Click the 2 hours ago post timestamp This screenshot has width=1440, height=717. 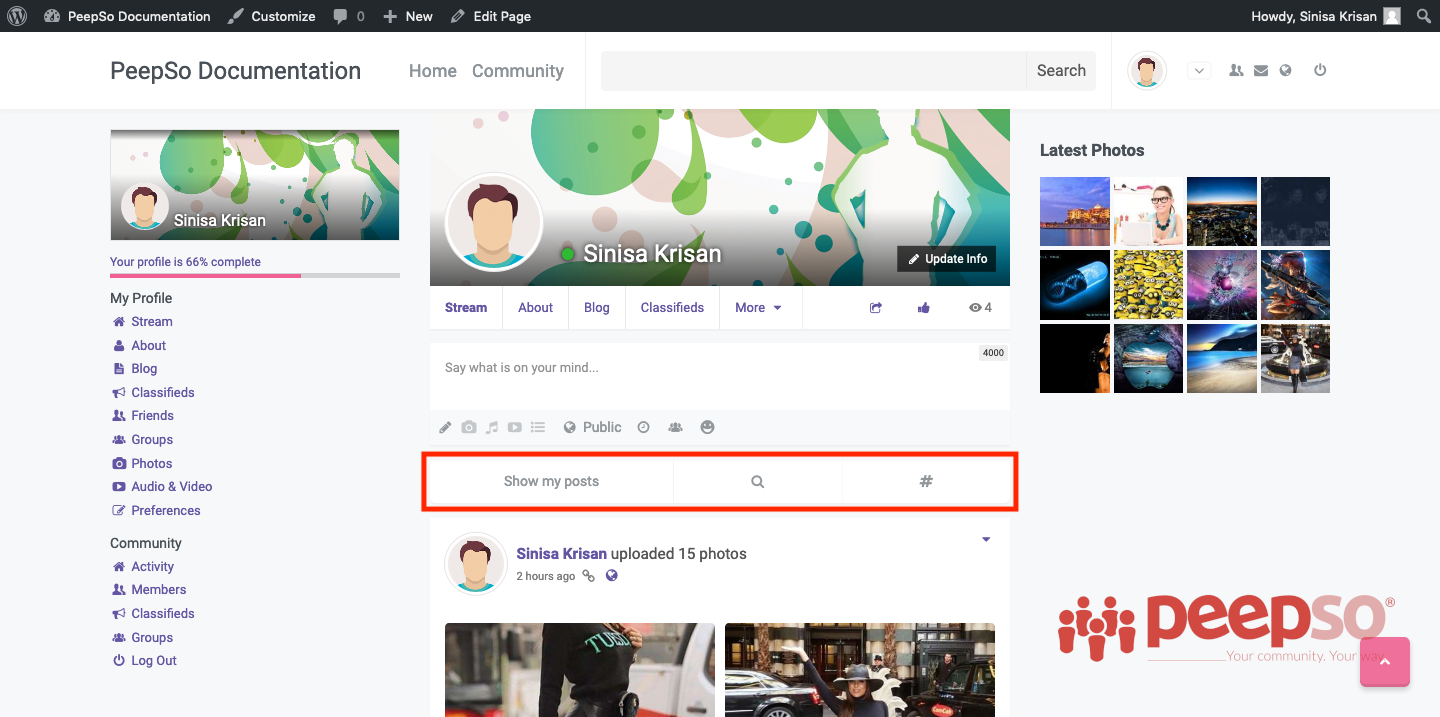click(546, 576)
